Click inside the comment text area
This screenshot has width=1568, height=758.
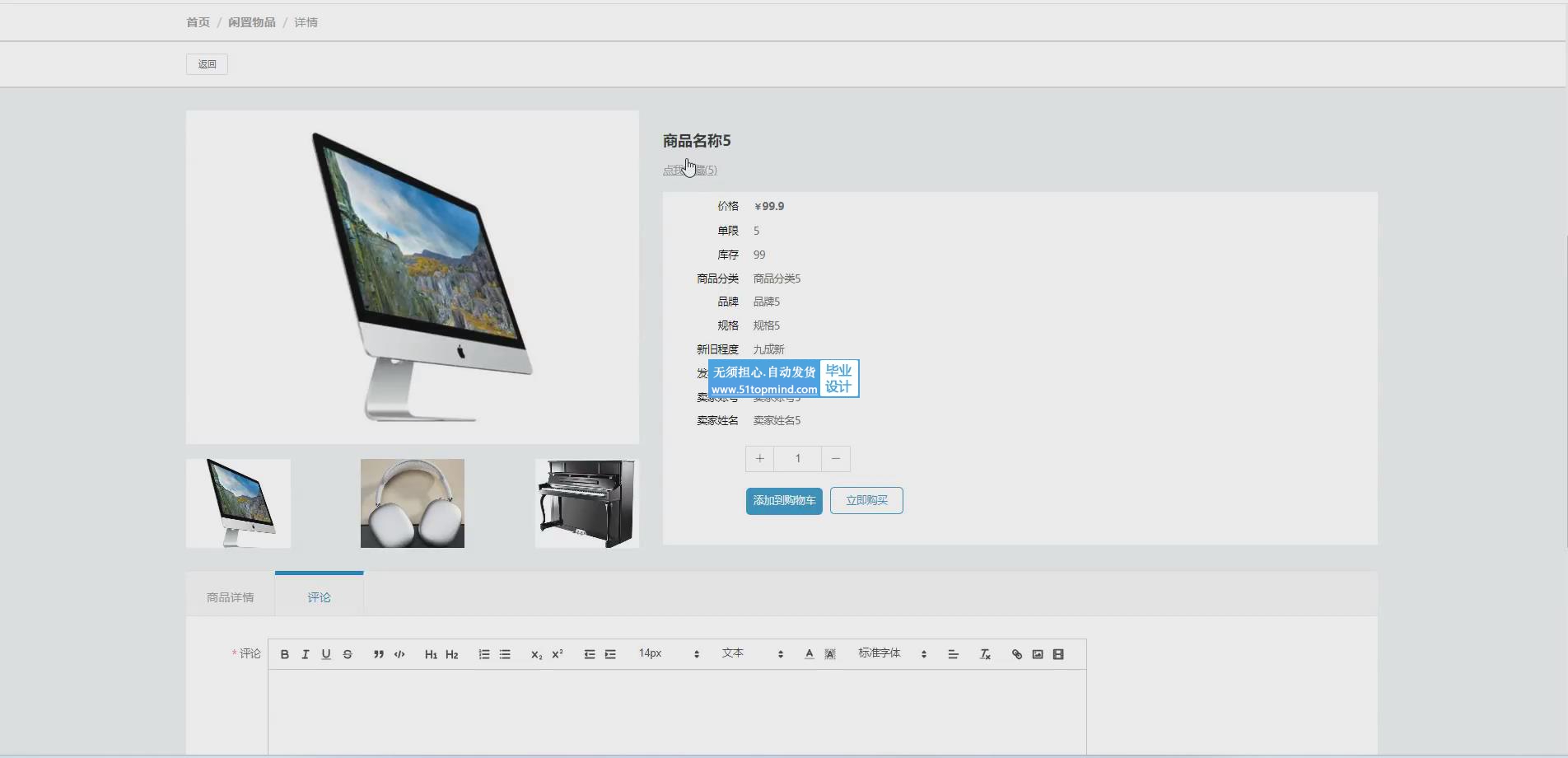click(677, 712)
